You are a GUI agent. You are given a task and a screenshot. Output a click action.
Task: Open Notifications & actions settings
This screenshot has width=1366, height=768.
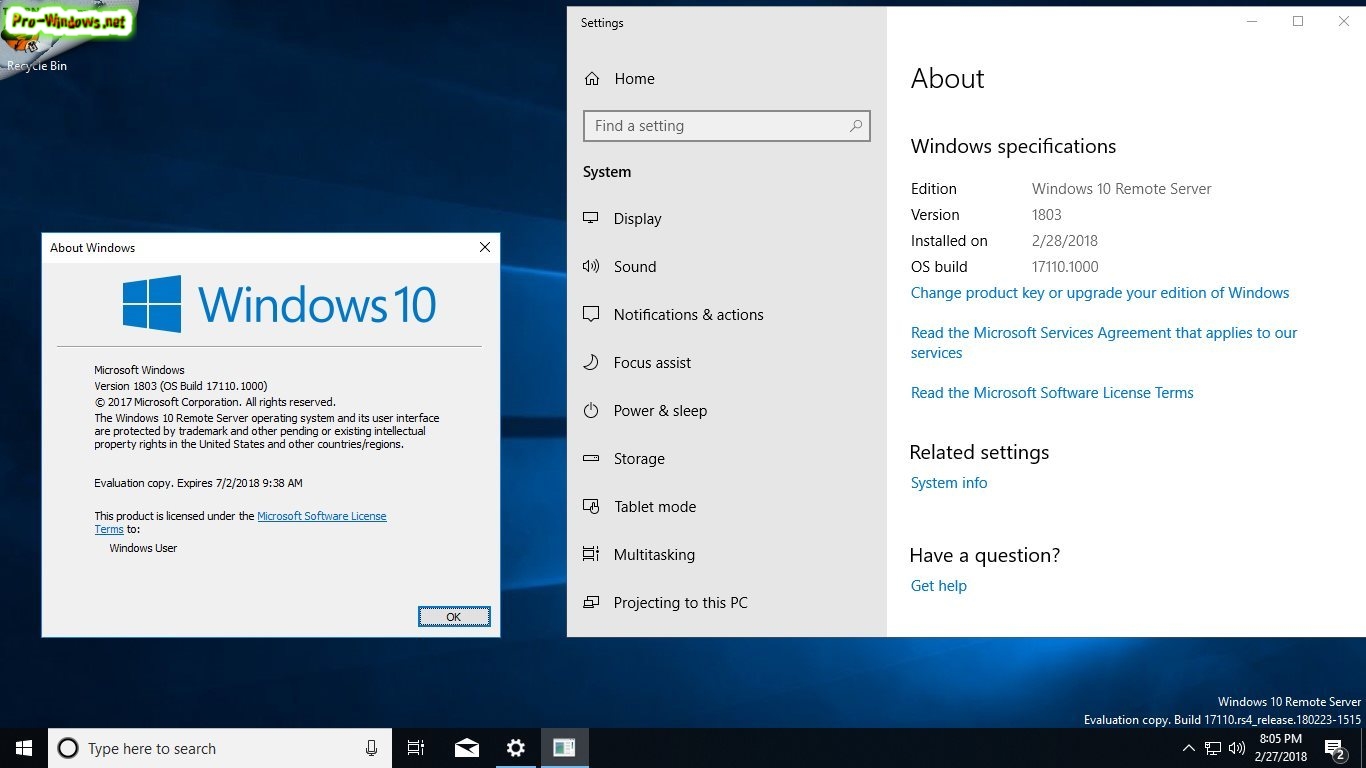688,315
